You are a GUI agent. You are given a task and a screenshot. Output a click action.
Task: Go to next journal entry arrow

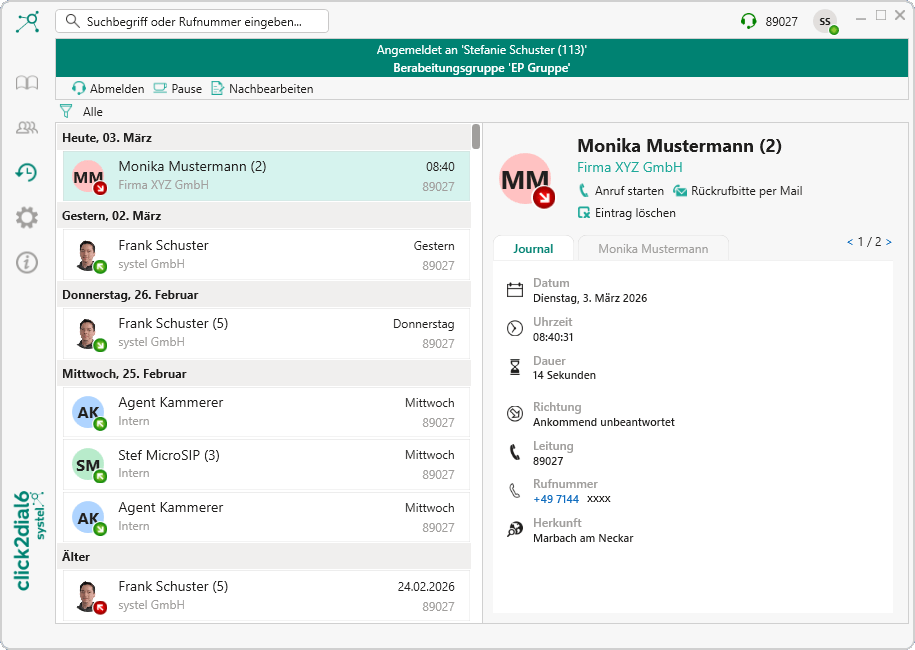888,242
